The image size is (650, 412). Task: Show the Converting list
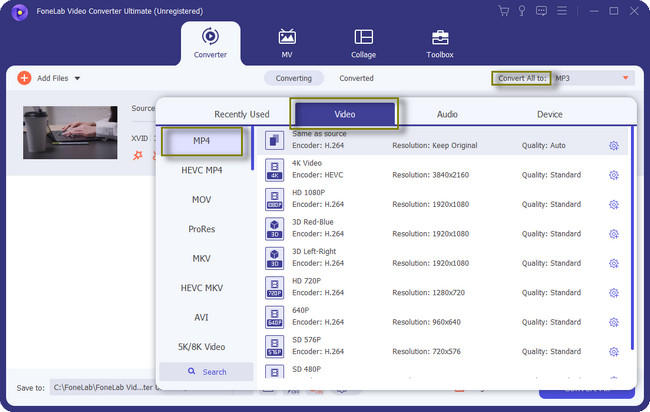pyautogui.click(x=293, y=78)
